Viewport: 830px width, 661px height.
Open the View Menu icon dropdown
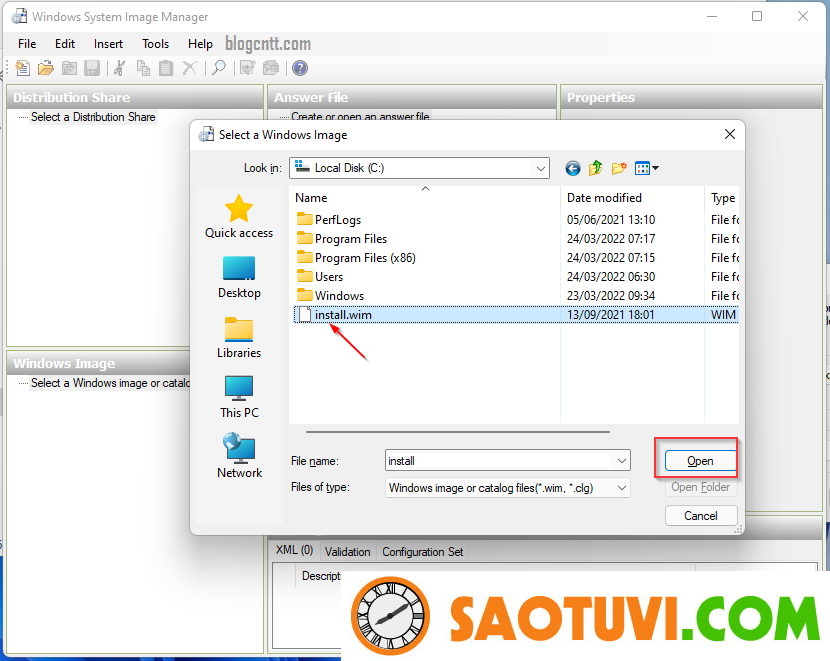pos(646,168)
